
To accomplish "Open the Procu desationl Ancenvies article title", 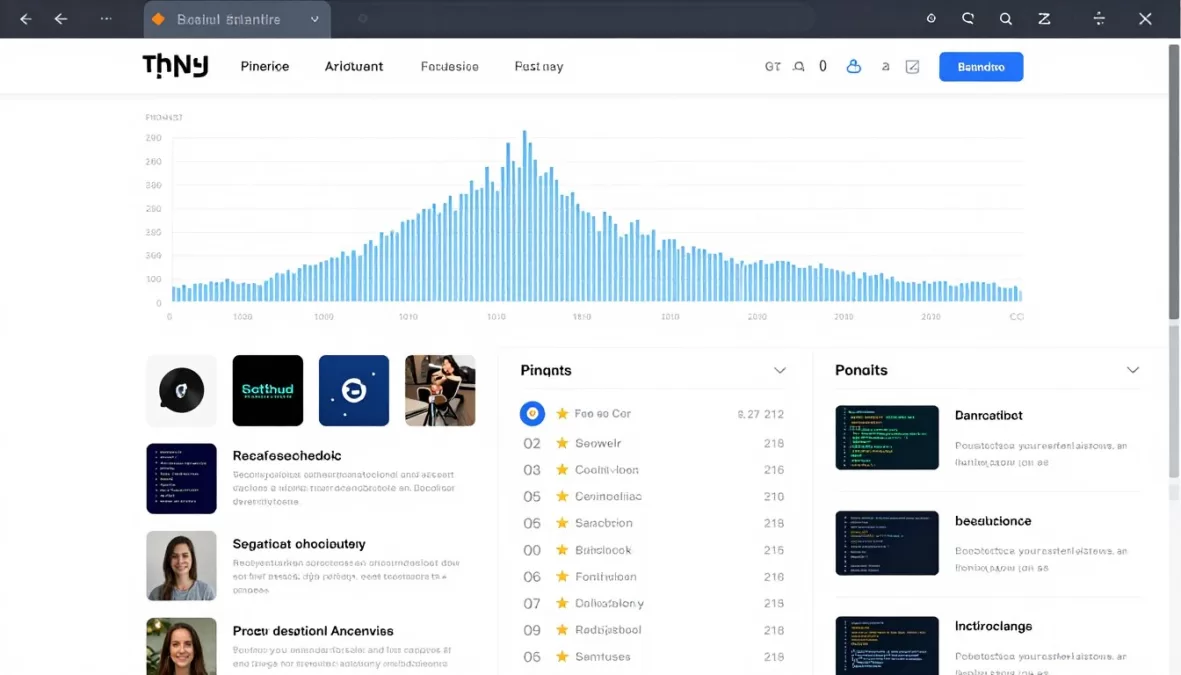I will (x=313, y=631).
